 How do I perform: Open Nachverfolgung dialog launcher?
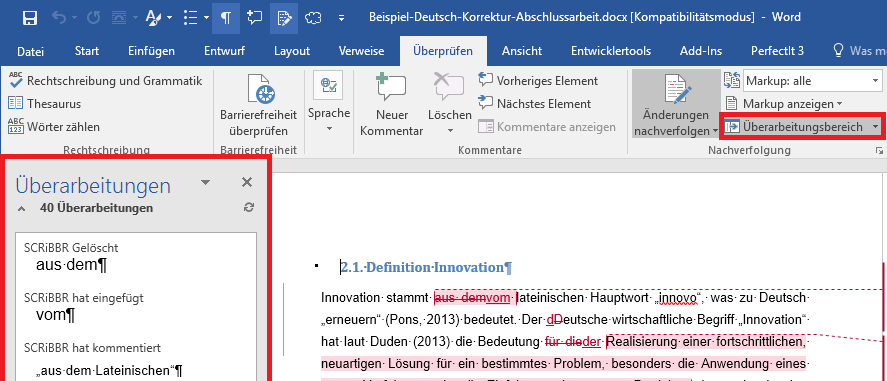click(879, 151)
